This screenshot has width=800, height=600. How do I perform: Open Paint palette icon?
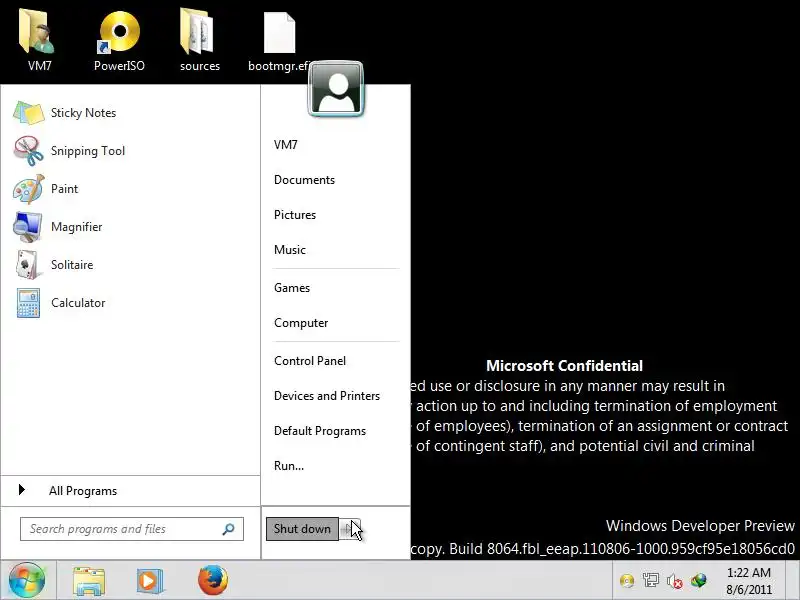(x=29, y=189)
